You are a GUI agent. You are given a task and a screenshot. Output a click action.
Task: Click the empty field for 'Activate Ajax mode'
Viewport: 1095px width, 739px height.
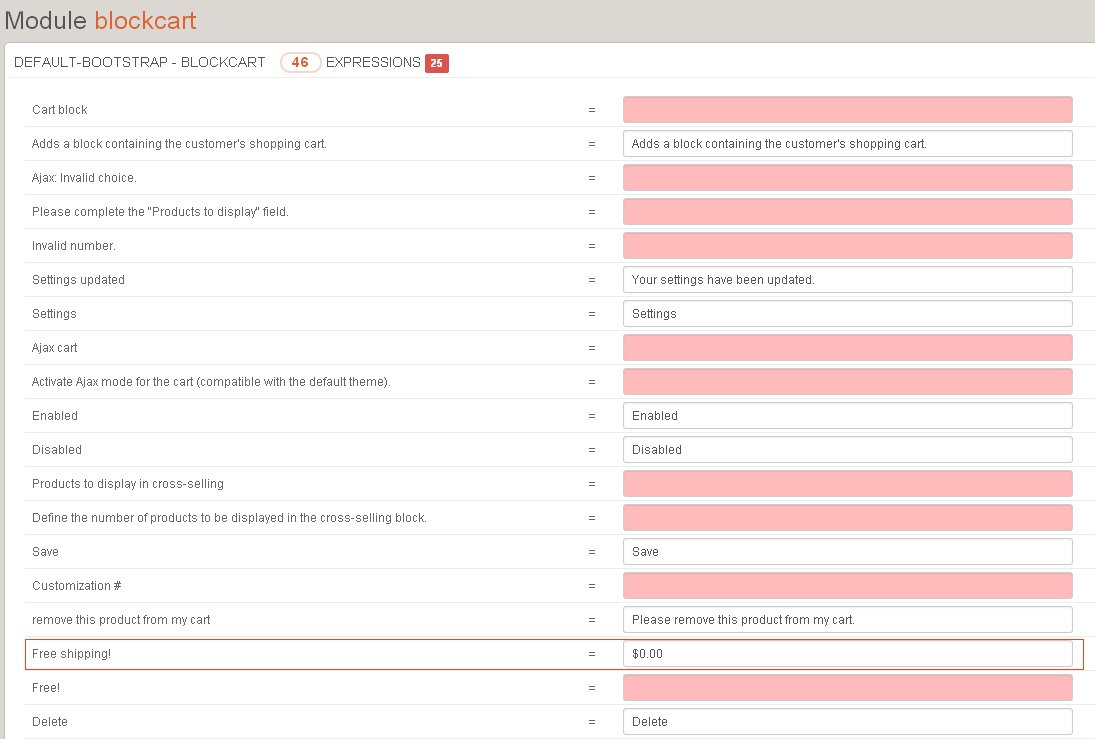tap(848, 381)
